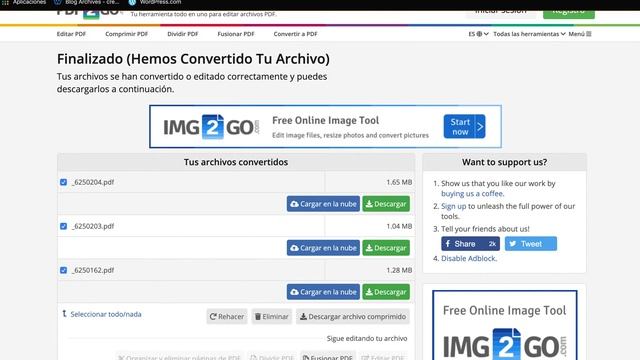This screenshot has height=360, width=640.
Task: Click the sidebar IMG2GO image tool ad
Action: [x=505, y=325]
